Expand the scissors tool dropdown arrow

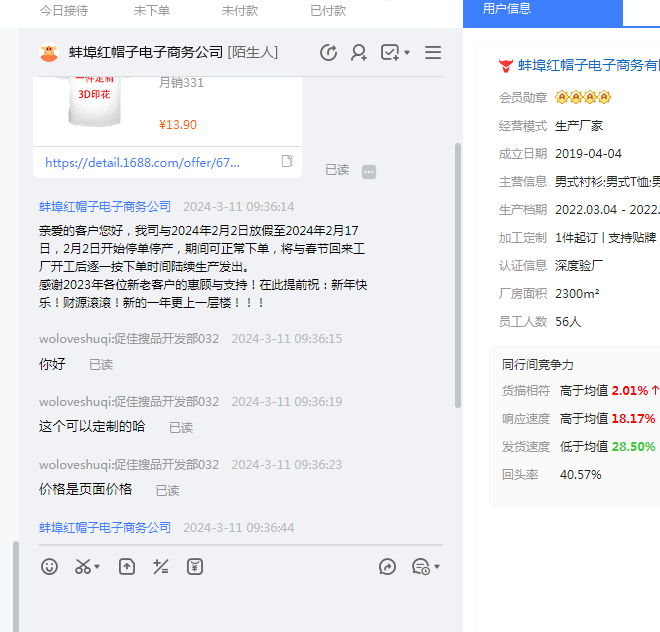97,568
